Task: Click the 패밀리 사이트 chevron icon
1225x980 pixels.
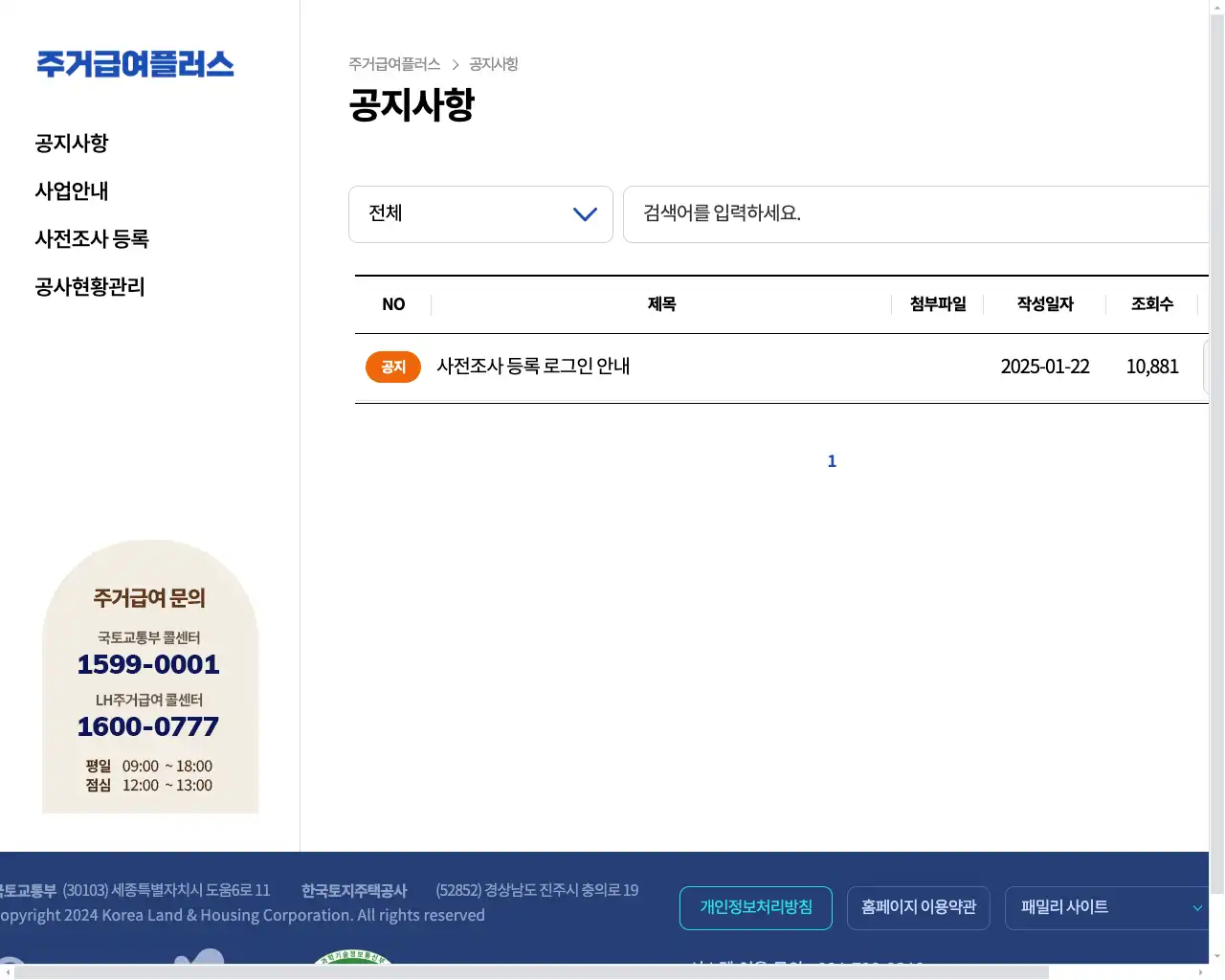Action: click(1196, 907)
